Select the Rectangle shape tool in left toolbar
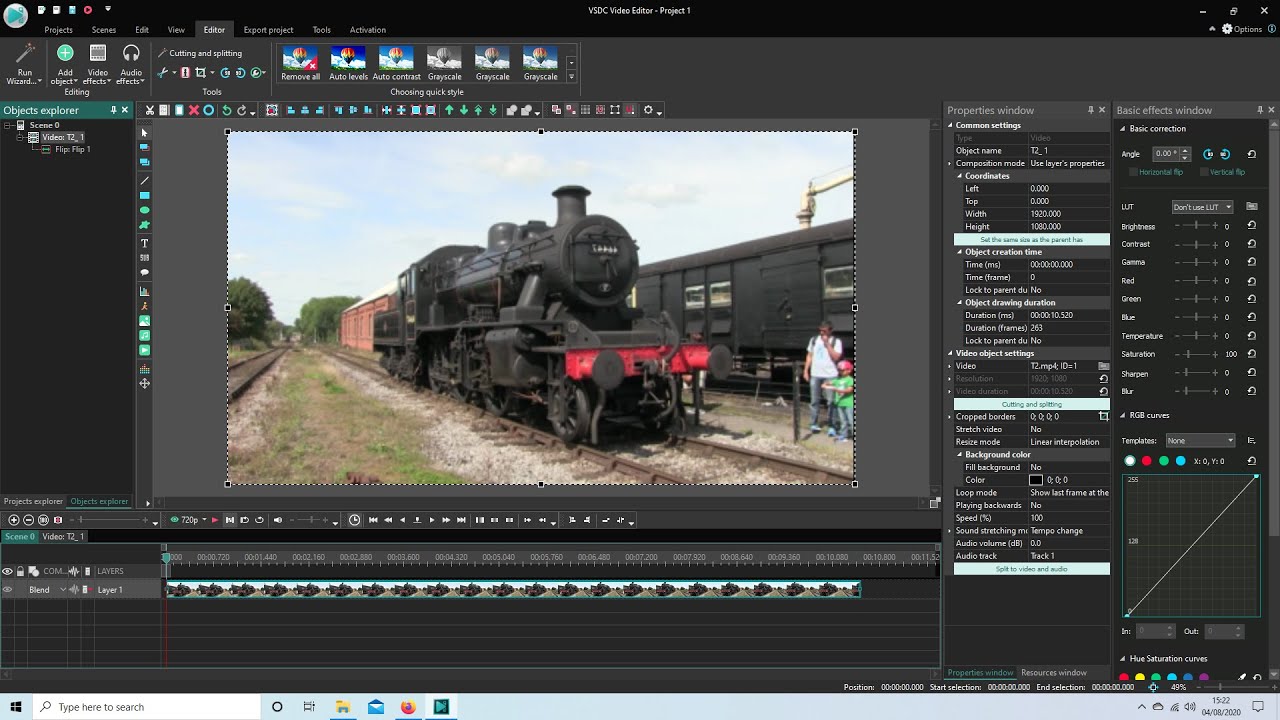Screen dimensions: 1280x720 (x=145, y=195)
